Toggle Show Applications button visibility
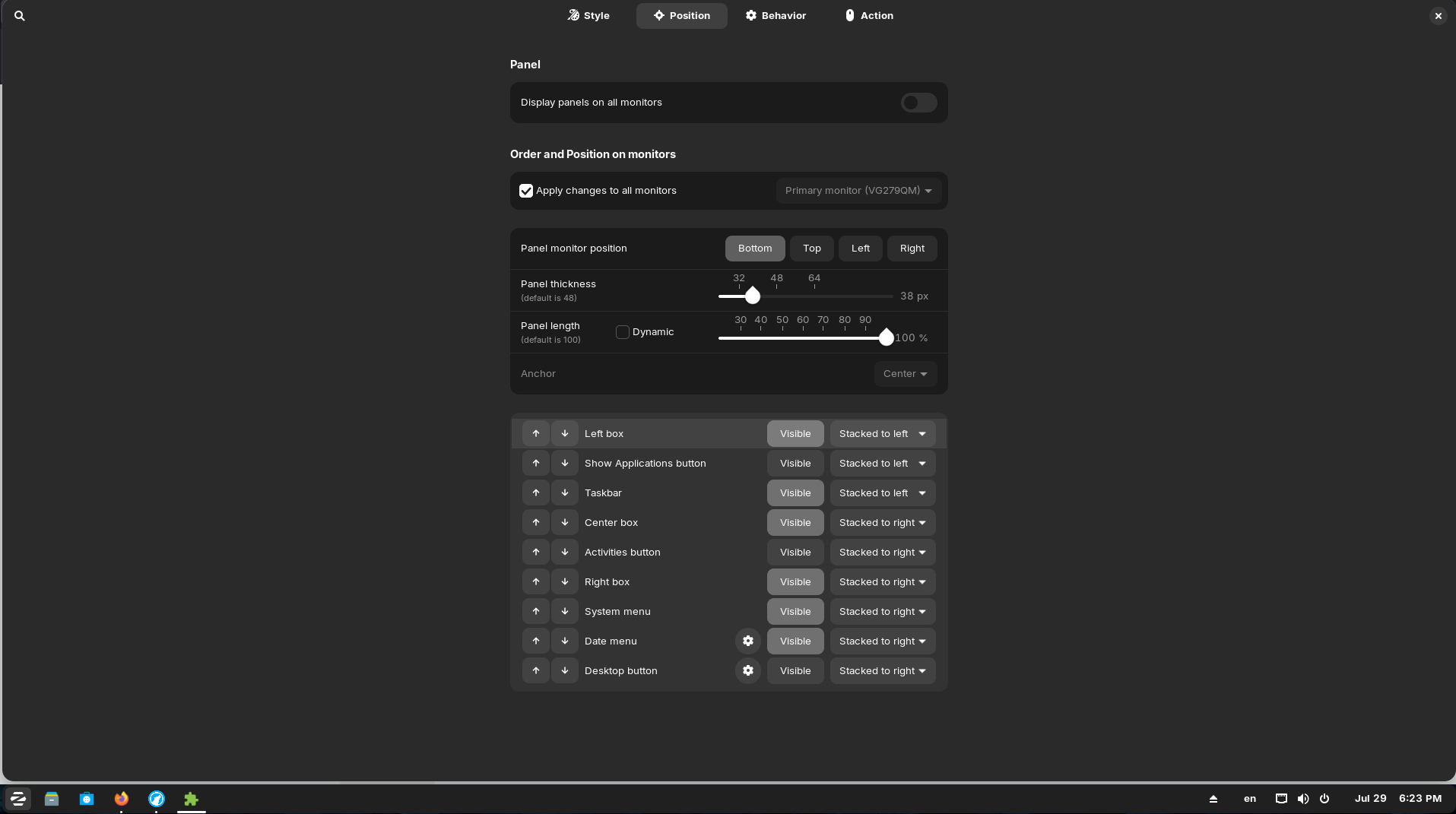The image size is (1456, 814). [x=795, y=464]
